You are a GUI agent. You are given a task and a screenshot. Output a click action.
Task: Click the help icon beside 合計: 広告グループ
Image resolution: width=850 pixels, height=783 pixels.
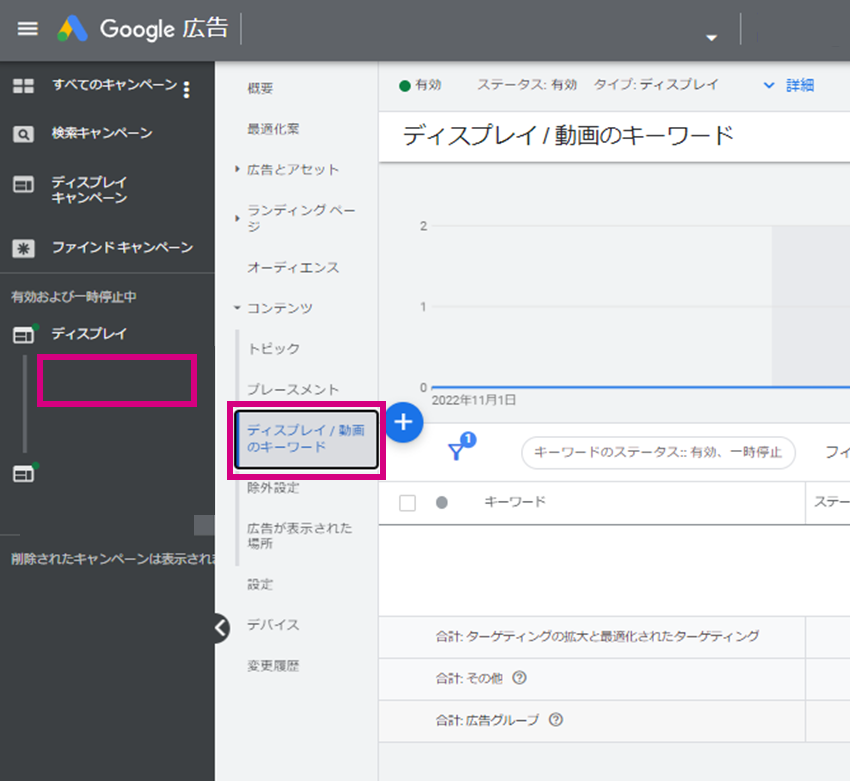556,720
